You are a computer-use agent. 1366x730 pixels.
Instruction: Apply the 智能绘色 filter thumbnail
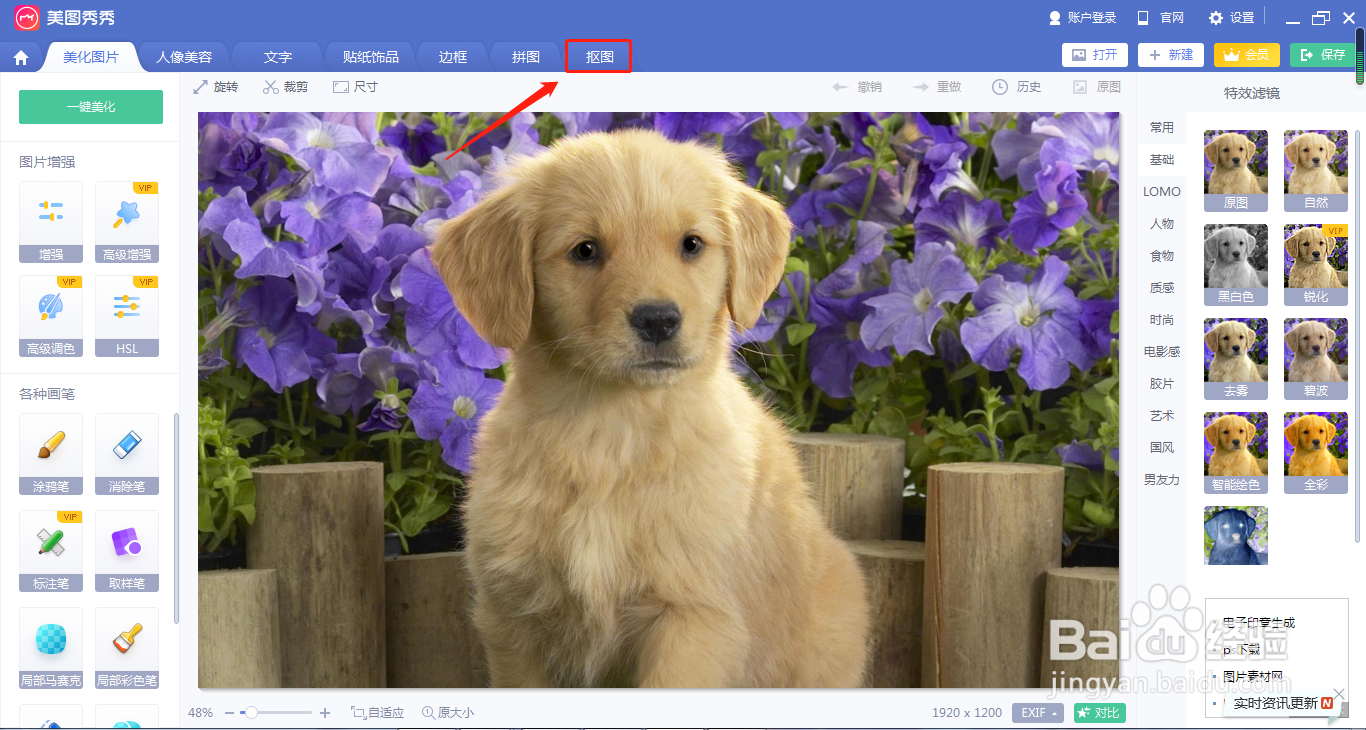(x=1236, y=452)
